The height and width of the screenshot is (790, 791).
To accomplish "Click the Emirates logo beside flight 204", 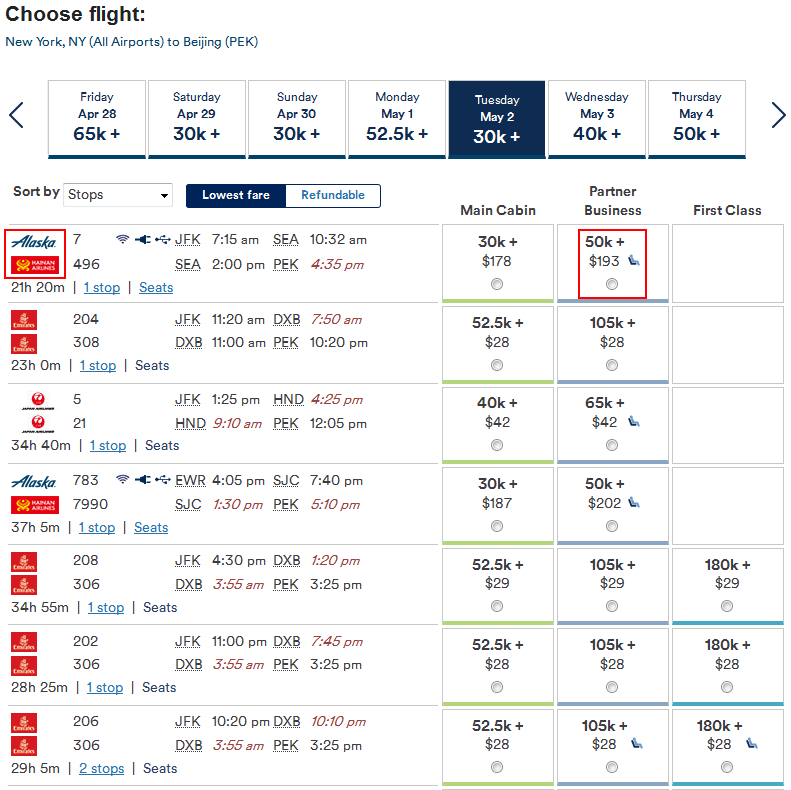I will (24, 320).
